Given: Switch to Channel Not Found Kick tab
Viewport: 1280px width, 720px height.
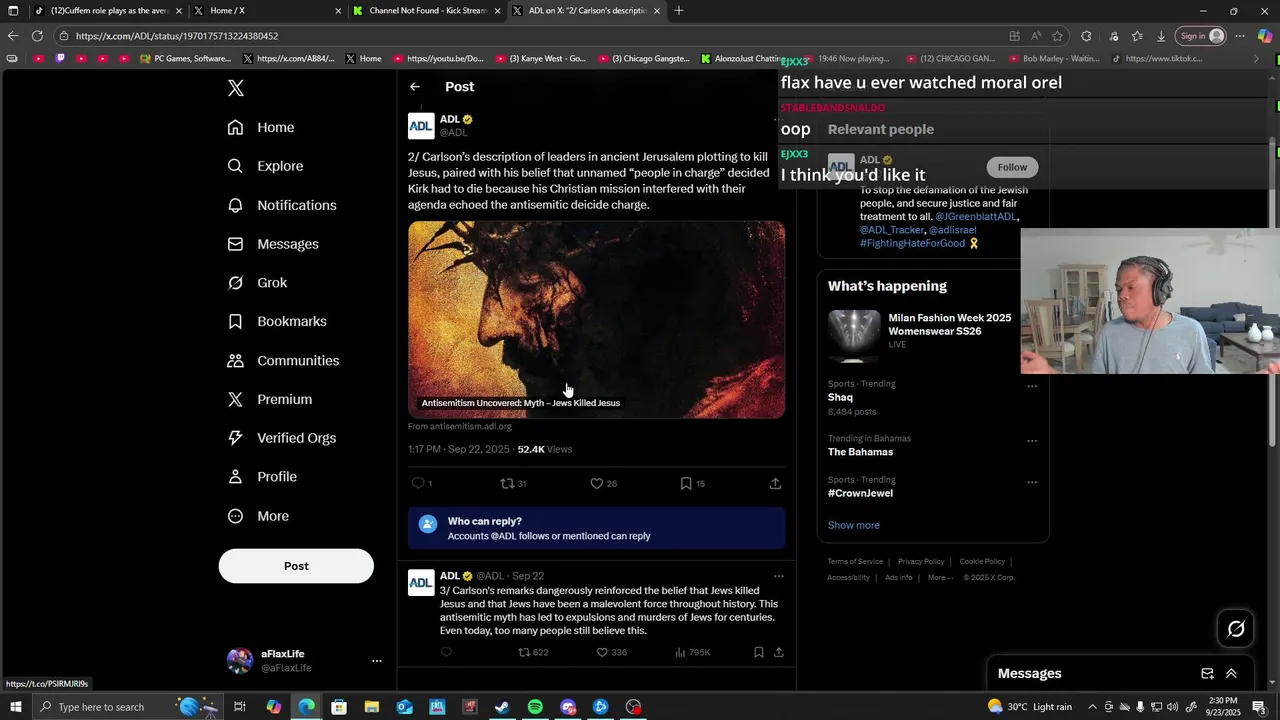Looking at the screenshot, I should click(x=427, y=11).
